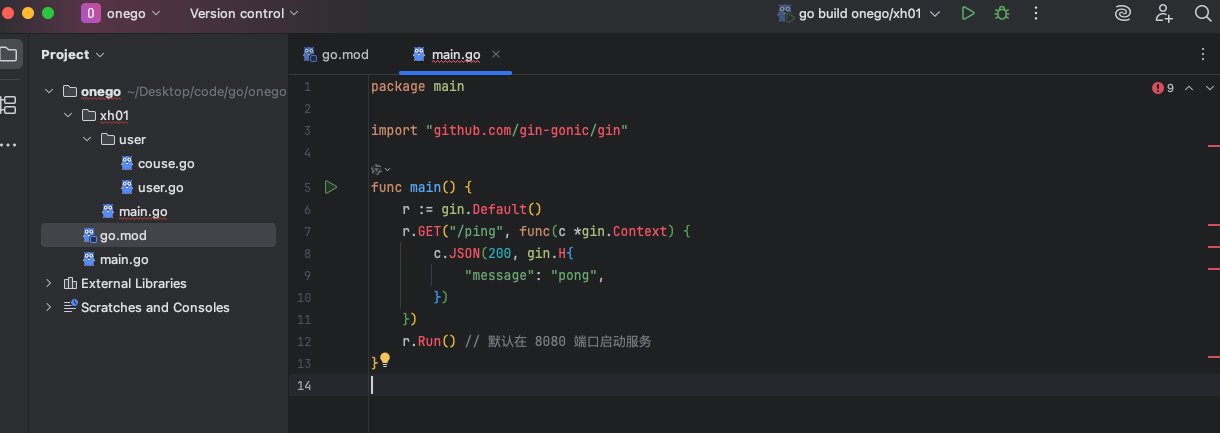Click line number 7 in the gutter
1220x433 pixels.
tap(307, 231)
